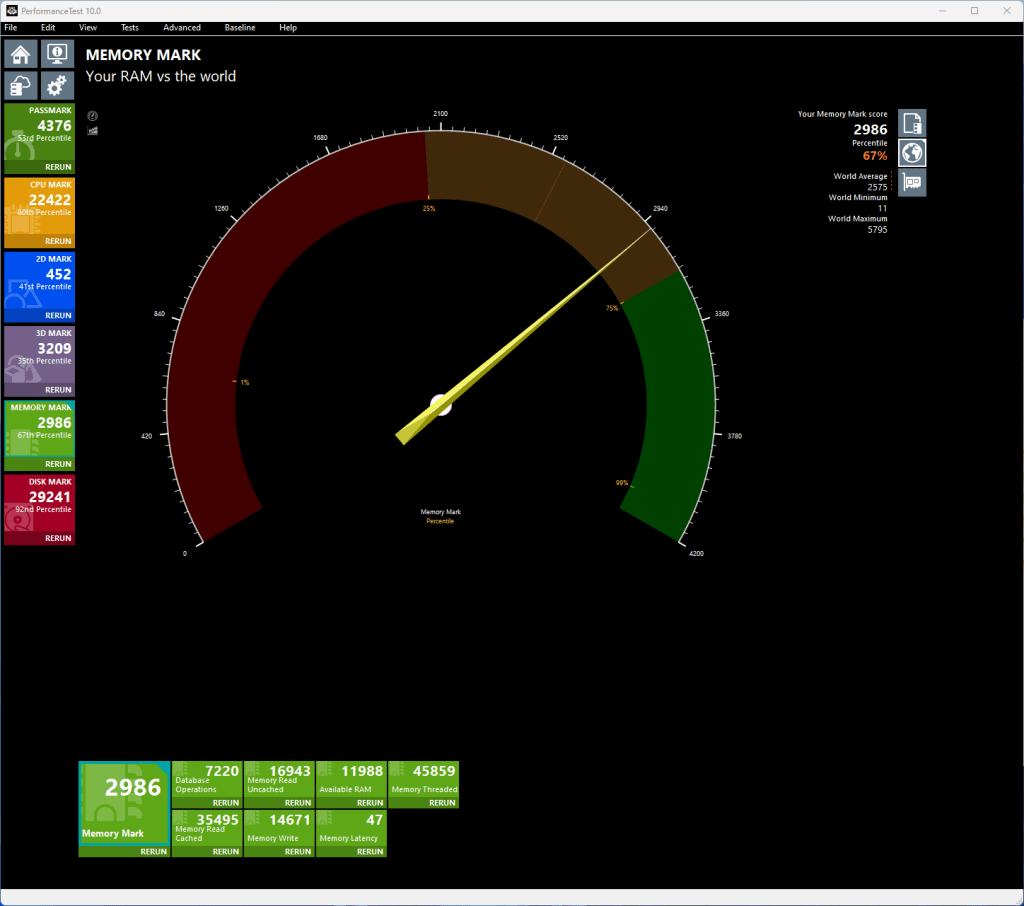Click the World Average 2575 value
Viewport: 1024px width, 906px height.
(877, 187)
